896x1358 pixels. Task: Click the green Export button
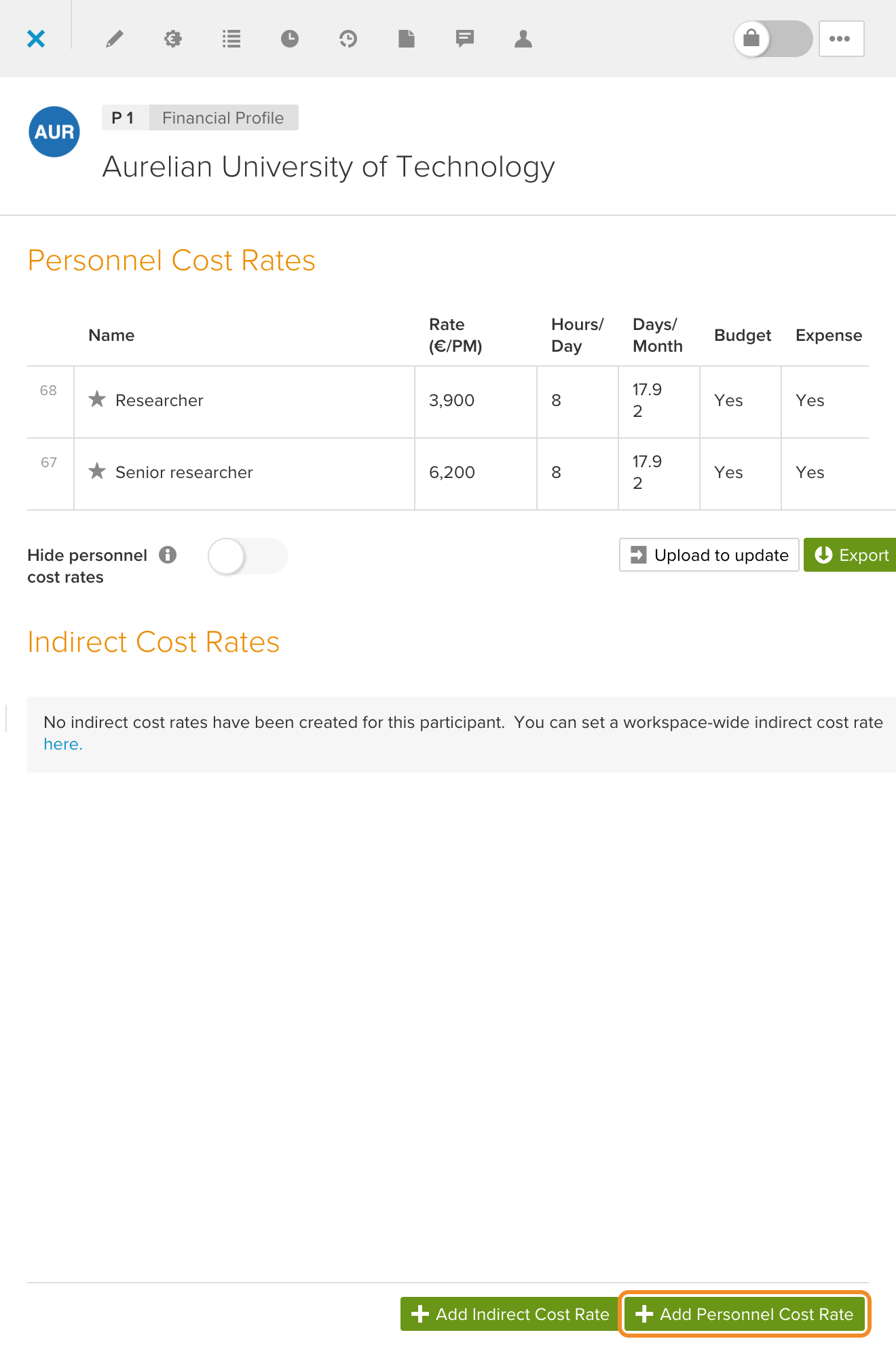(850, 555)
